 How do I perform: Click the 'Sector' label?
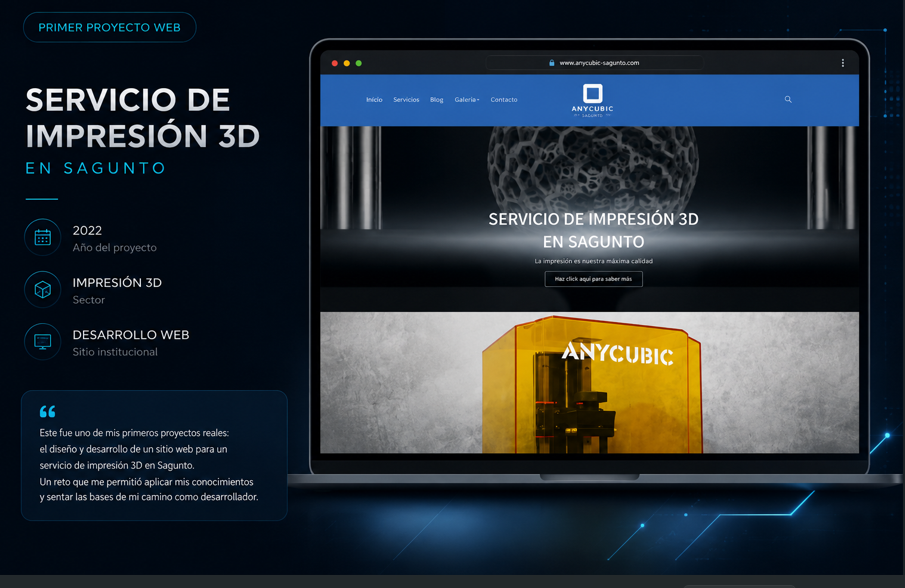(89, 300)
